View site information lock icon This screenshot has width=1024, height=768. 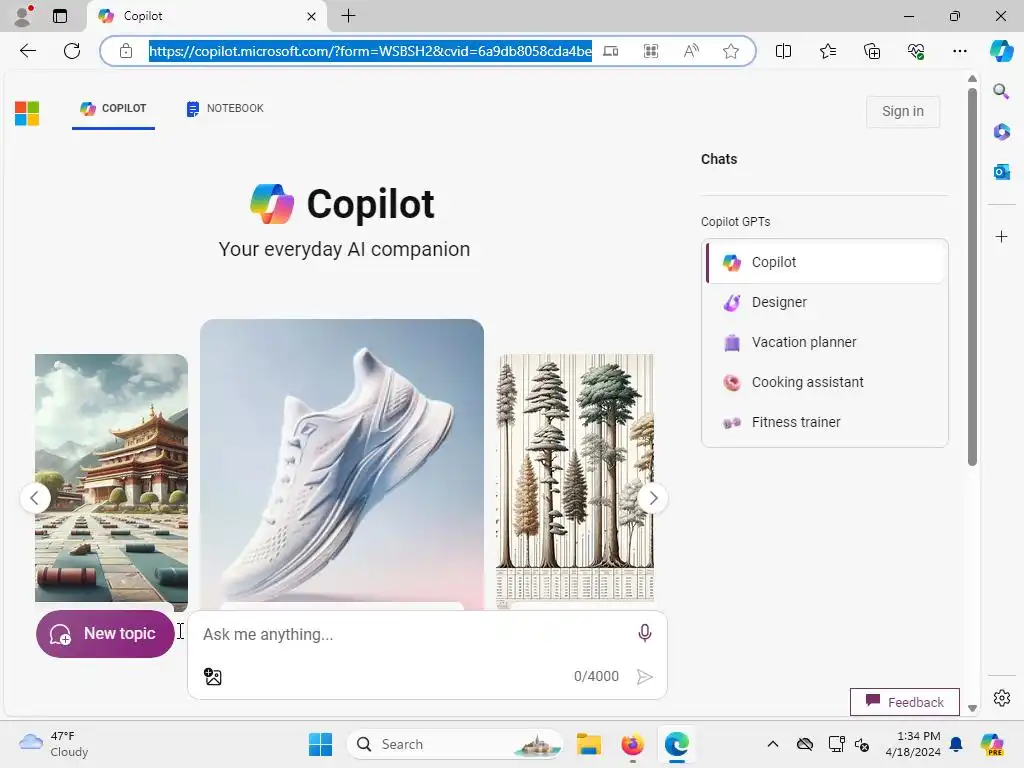126,51
